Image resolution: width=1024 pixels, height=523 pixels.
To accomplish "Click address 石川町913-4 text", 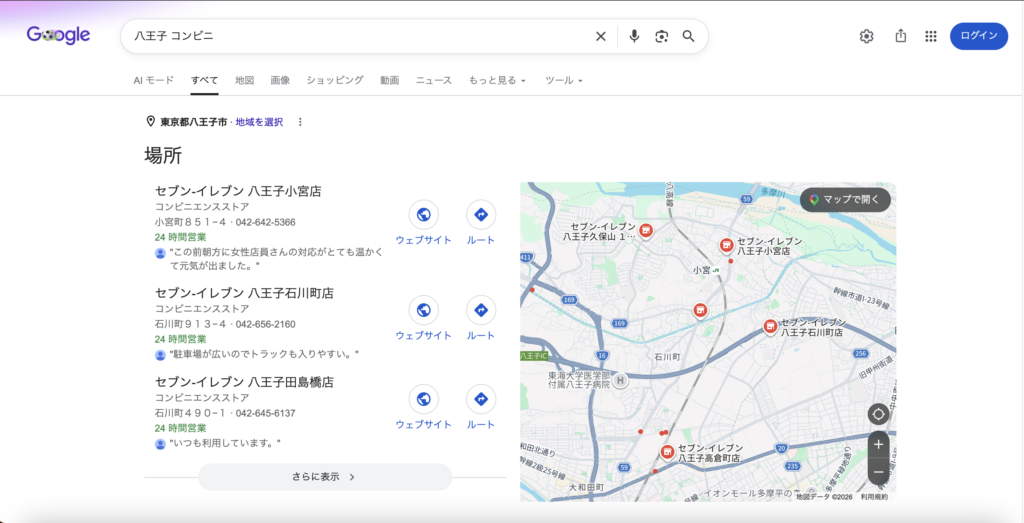I will (x=191, y=324).
